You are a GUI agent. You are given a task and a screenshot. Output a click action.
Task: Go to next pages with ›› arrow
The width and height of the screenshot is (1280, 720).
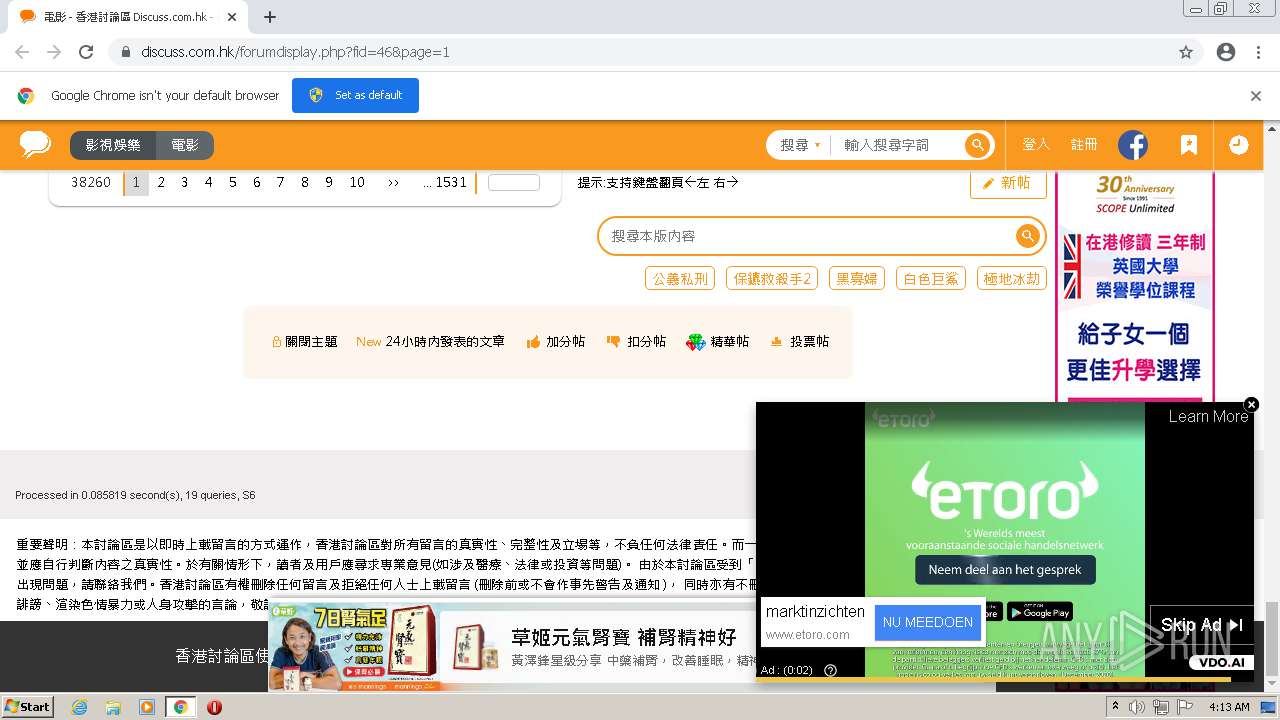pyautogui.click(x=393, y=182)
